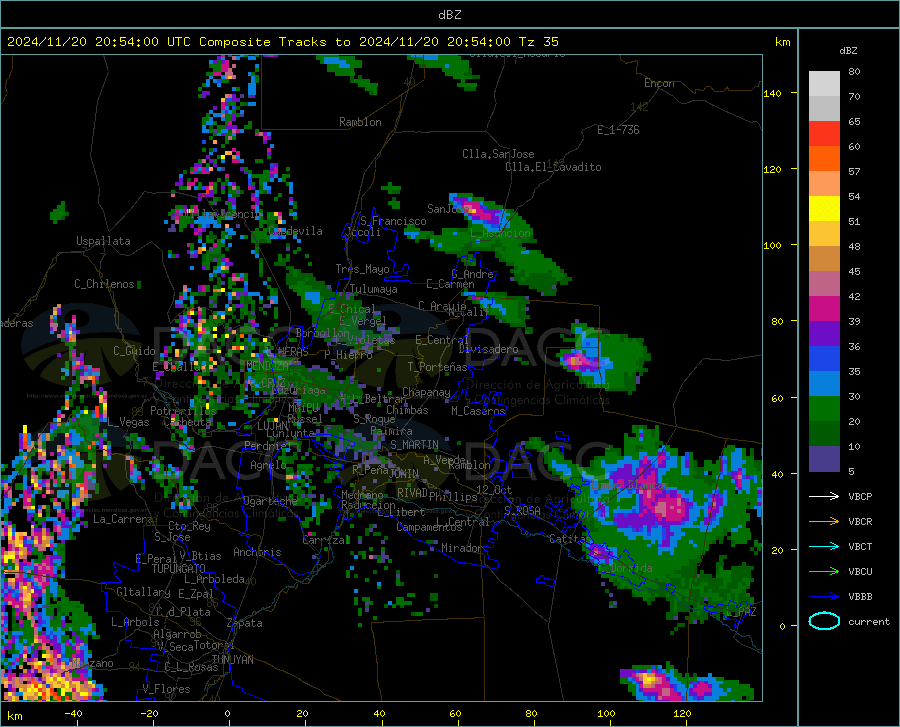
Task: Click the 'JUNIN' place label
Action: point(404,473)
